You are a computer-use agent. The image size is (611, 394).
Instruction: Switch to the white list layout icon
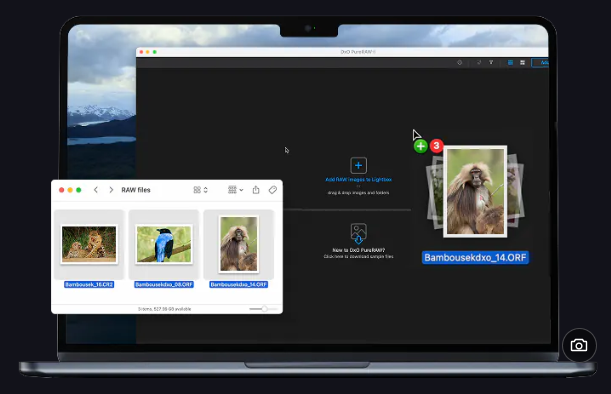[x=523, y=62]
